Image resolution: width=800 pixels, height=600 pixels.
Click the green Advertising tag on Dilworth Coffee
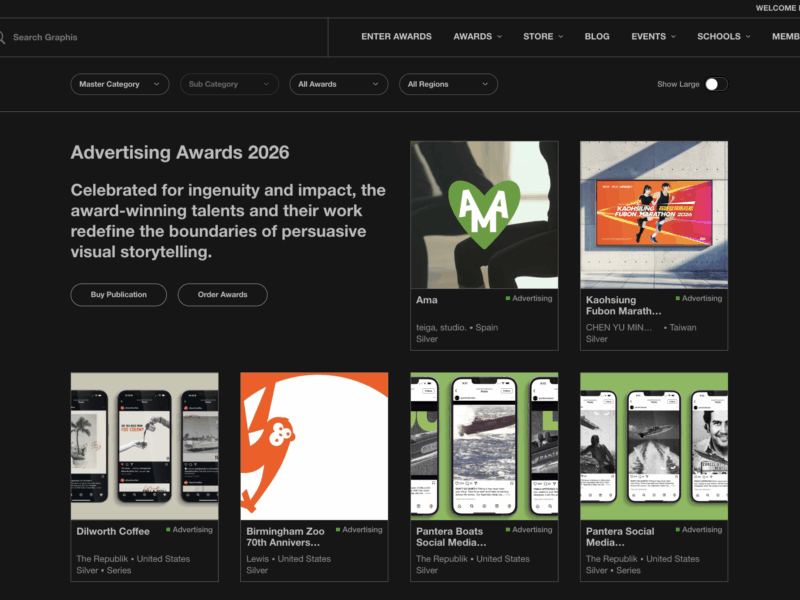[189, 530]
